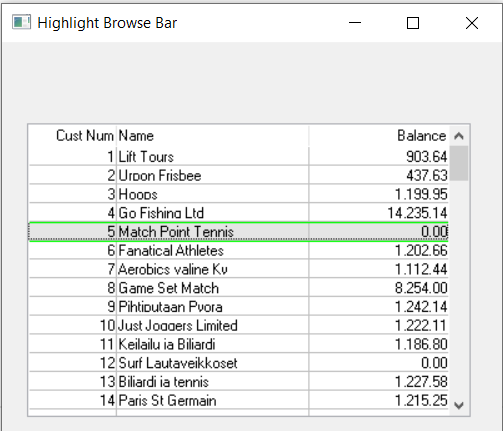The width and height of the screenshot is (503, 431).
Task: Select the Lift Tours row
Action: [239, 156]
